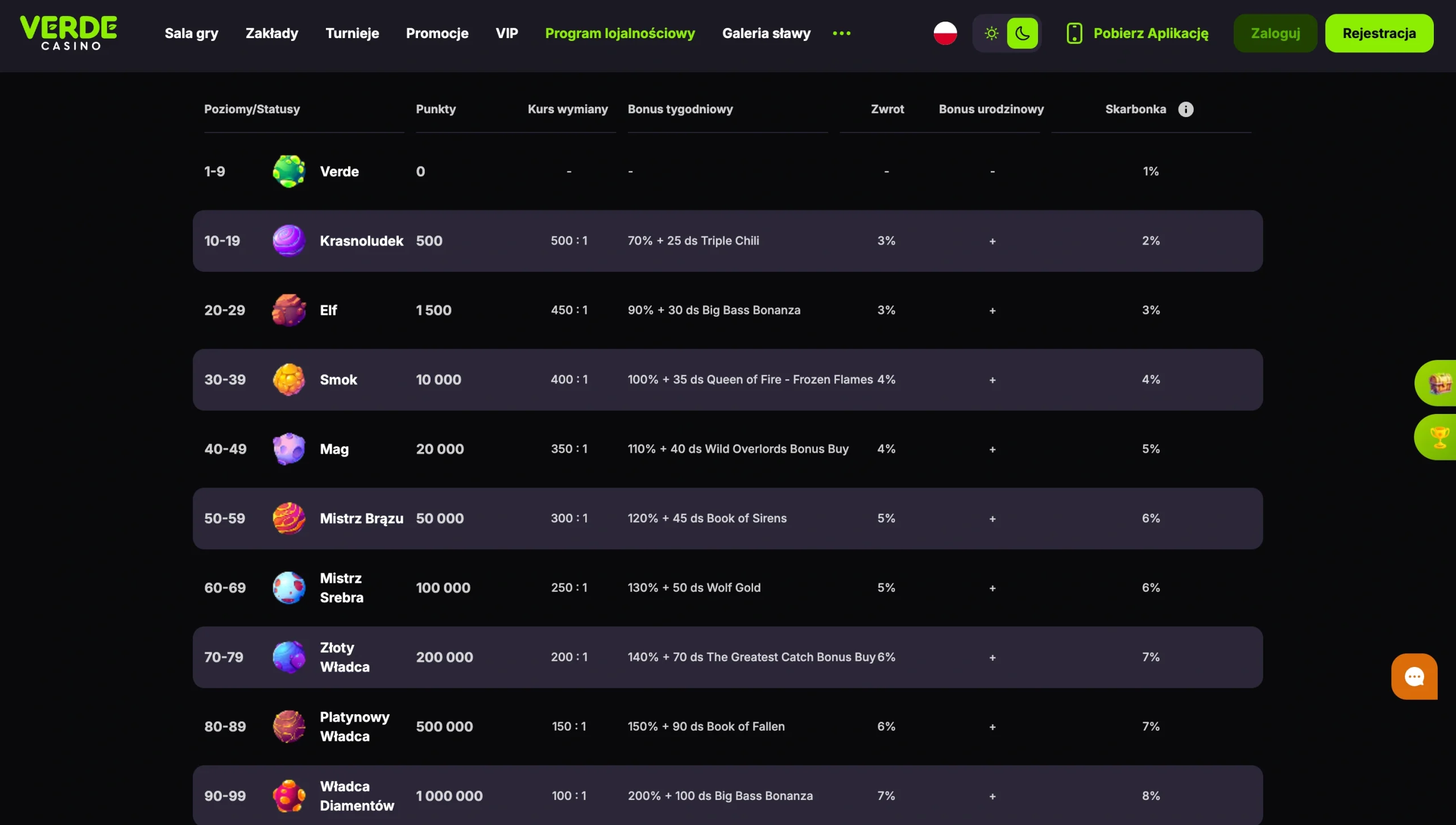Click the Bonus tygodniowy column header
The width and height of the screenshot is (1456, 825).
tap(680, 109)
